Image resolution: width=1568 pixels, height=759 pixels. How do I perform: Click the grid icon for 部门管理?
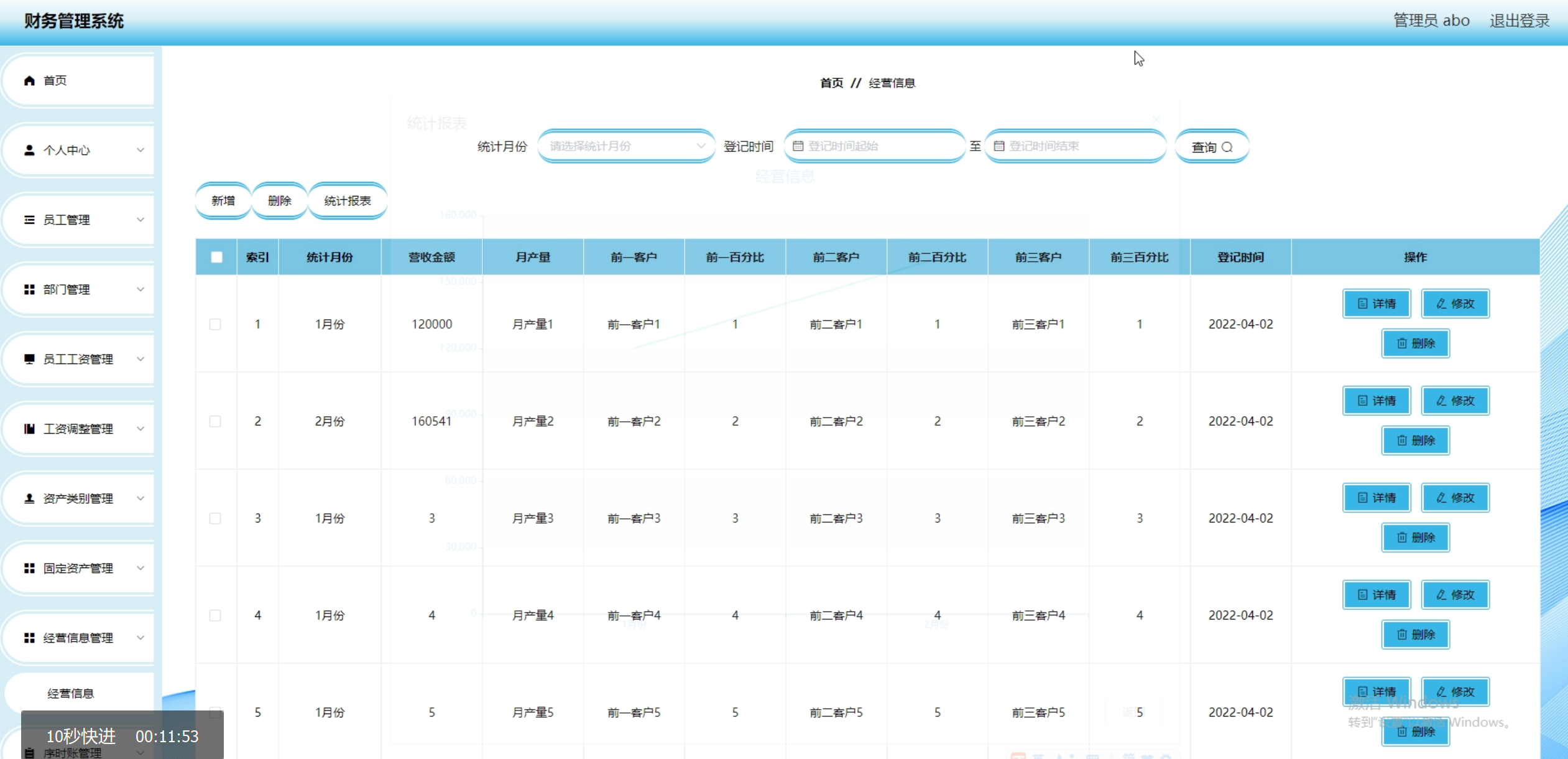tap(29, 290)
